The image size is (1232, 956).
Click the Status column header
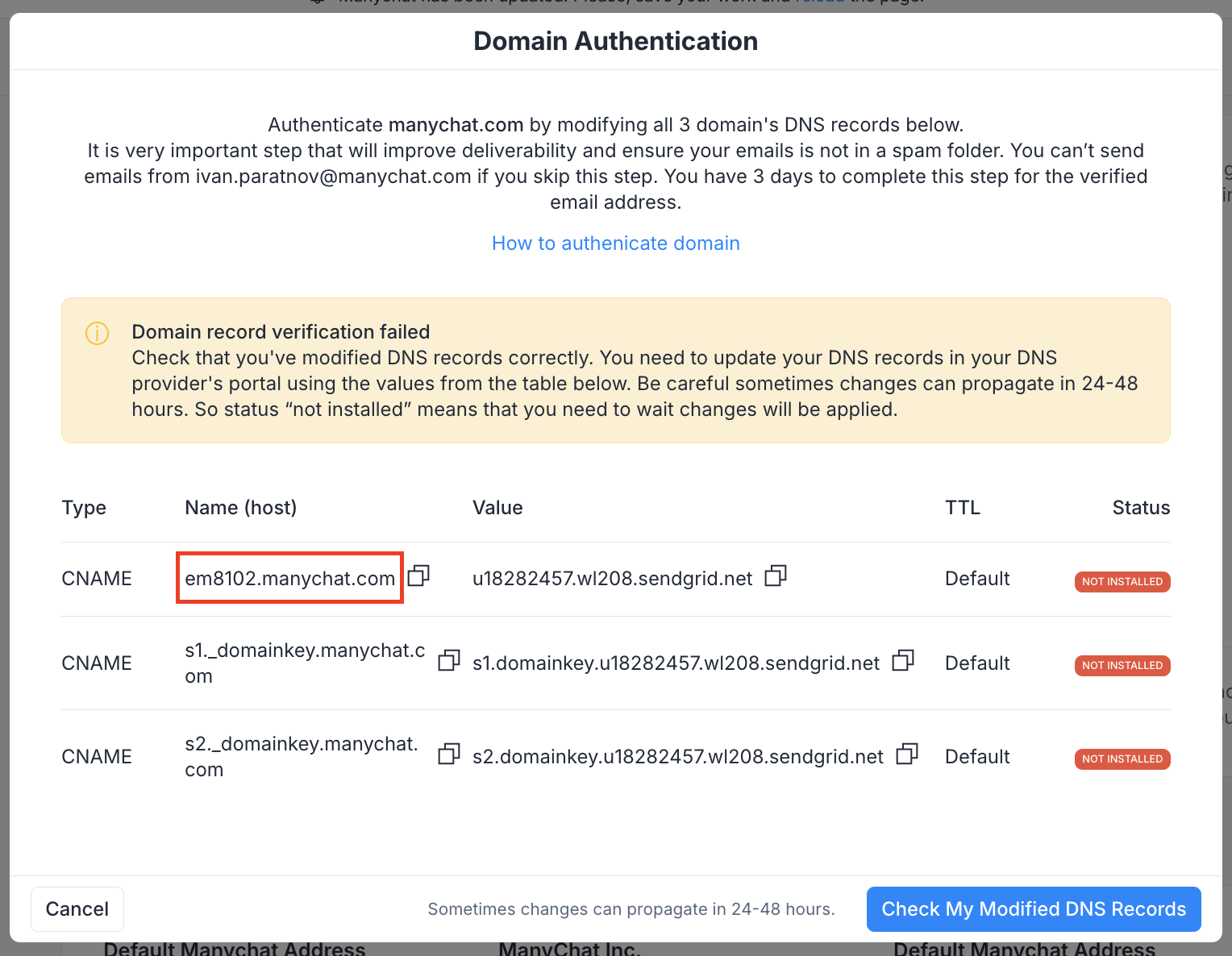[x=1141, y=508]
